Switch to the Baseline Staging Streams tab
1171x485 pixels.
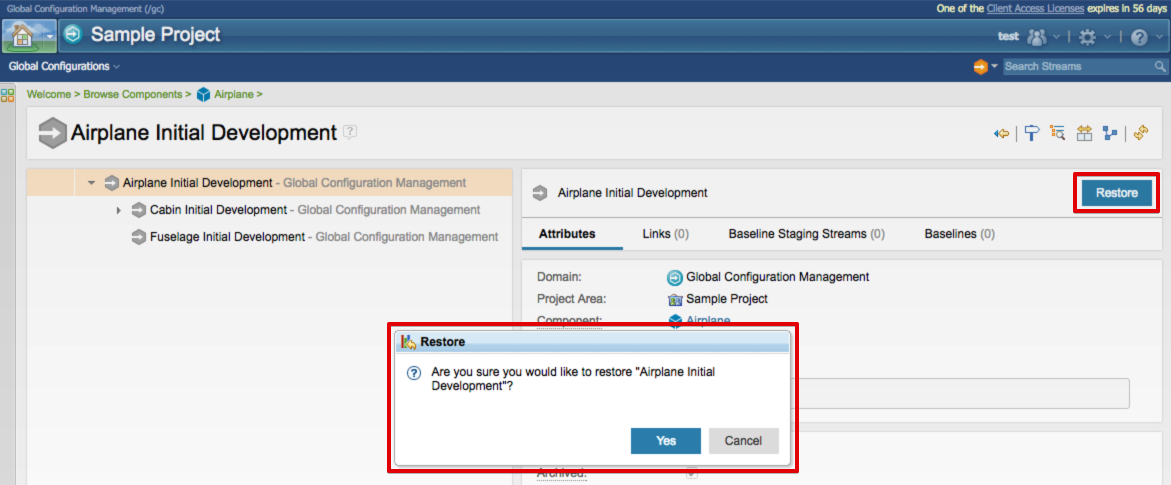tap(806, 234)
